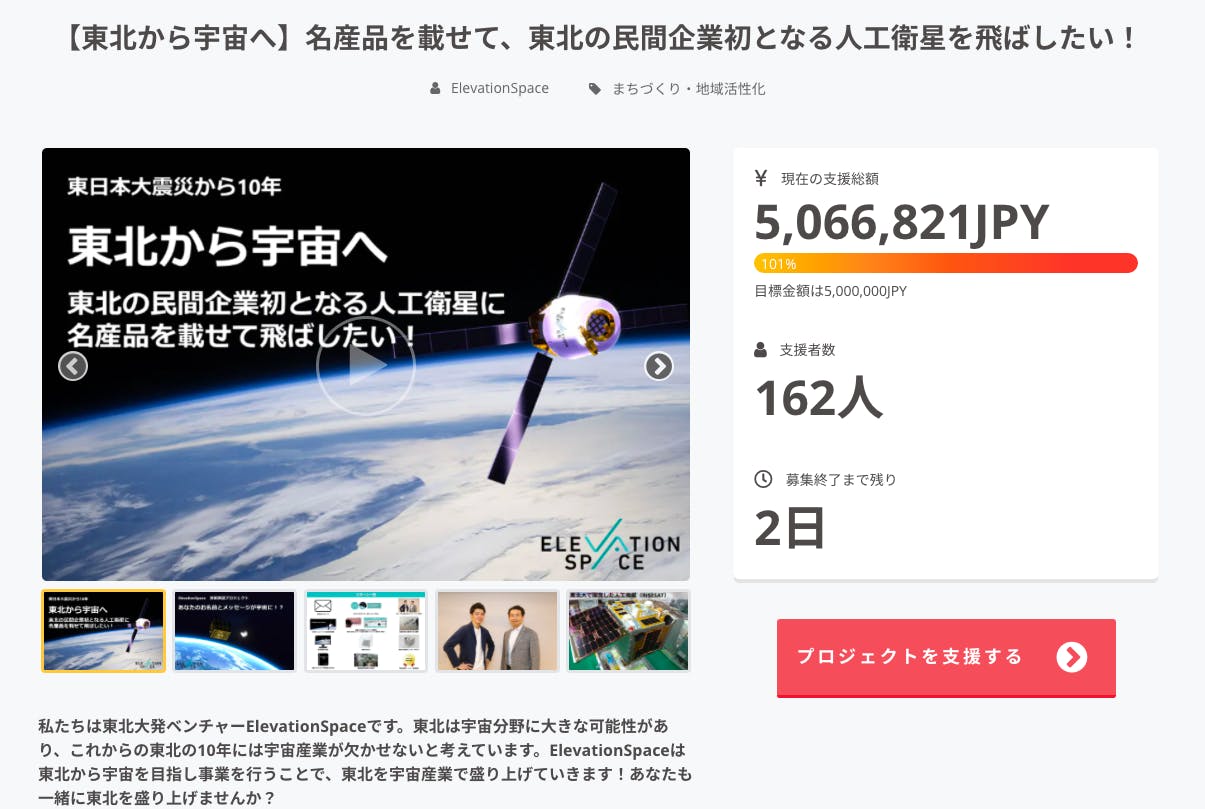This screenshot has width=1205, height=809.
Task: Click the person icon beside ElevationSpace
Action: [435, 88]
